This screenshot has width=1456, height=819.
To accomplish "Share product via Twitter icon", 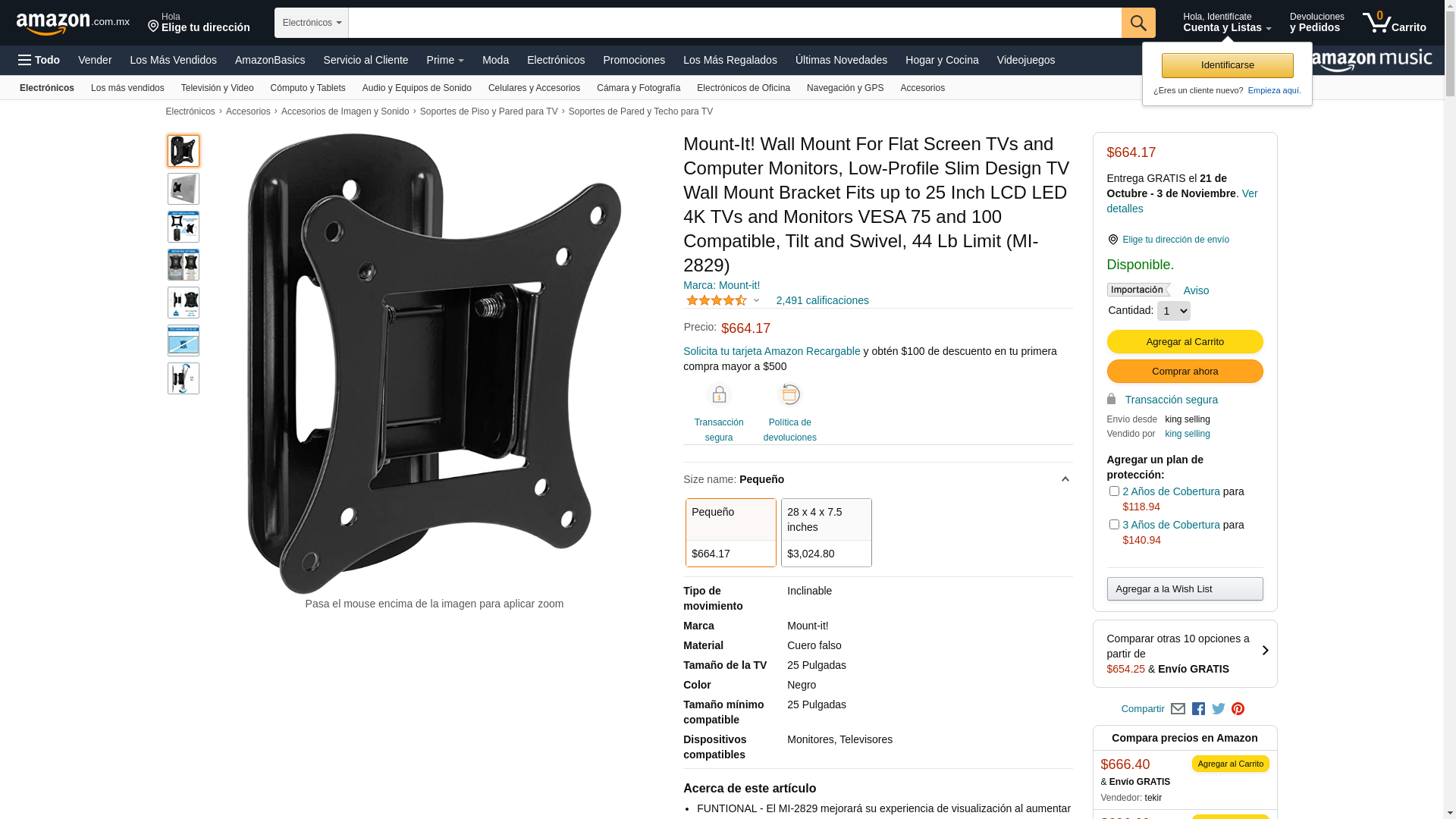I will 1219,709.
